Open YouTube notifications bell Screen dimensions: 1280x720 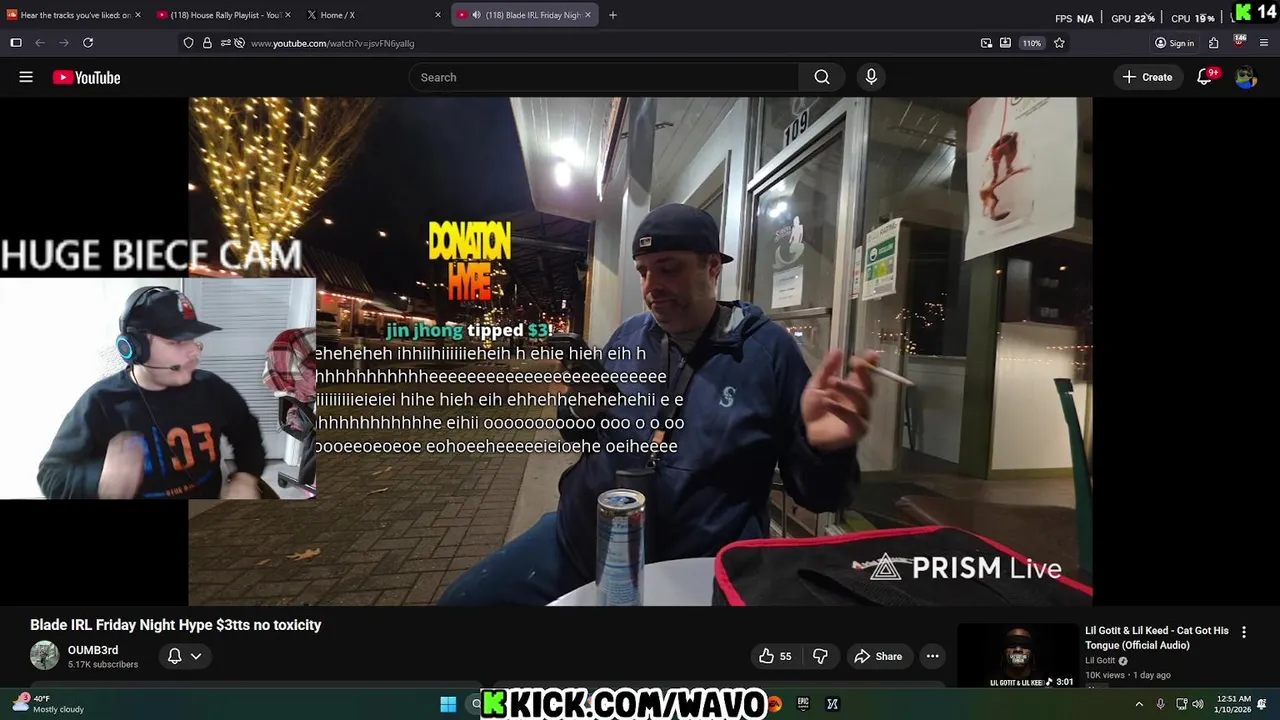[1205, 77]
